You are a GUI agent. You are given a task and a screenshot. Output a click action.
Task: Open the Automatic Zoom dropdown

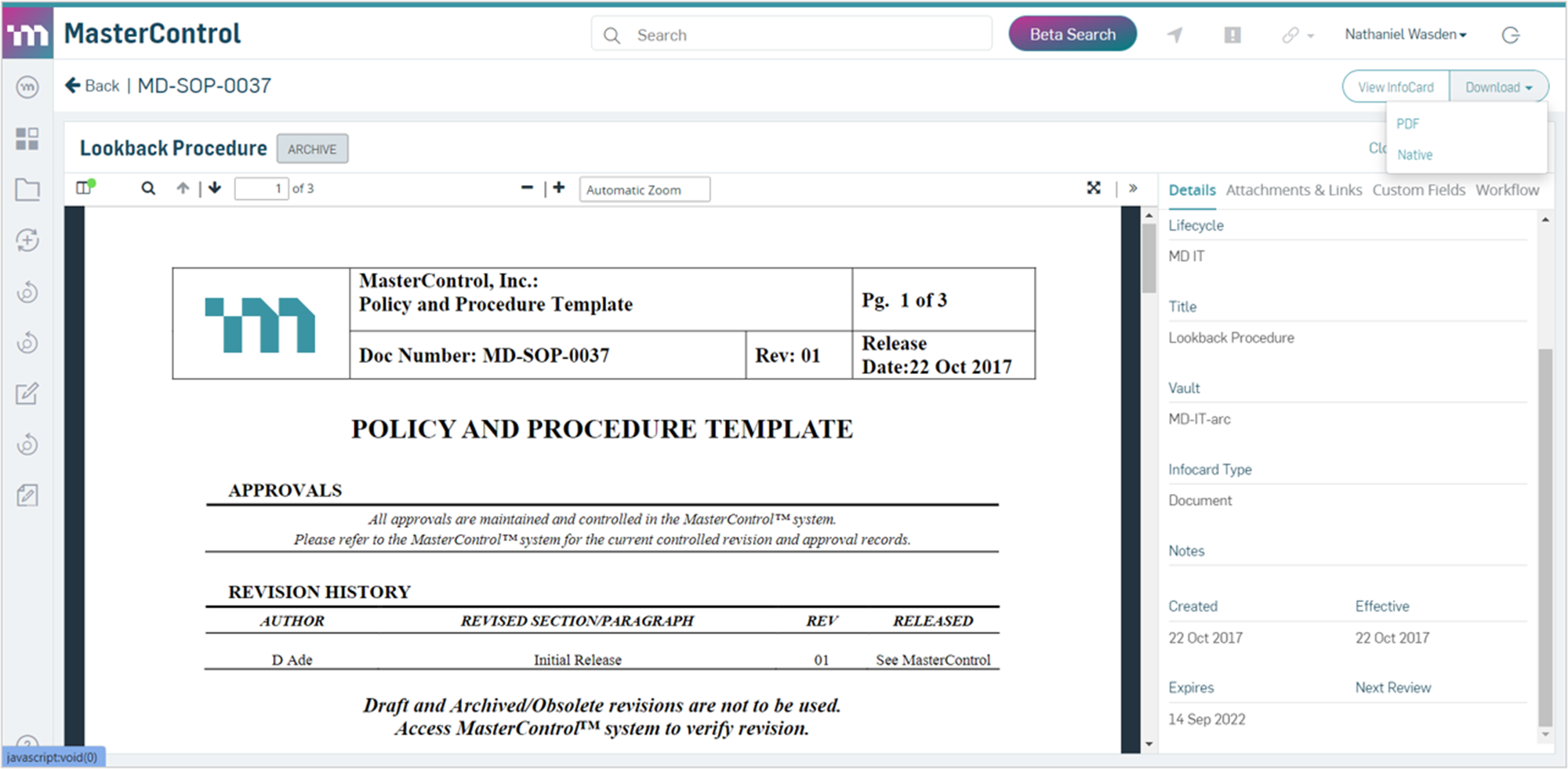click(644, 189)
